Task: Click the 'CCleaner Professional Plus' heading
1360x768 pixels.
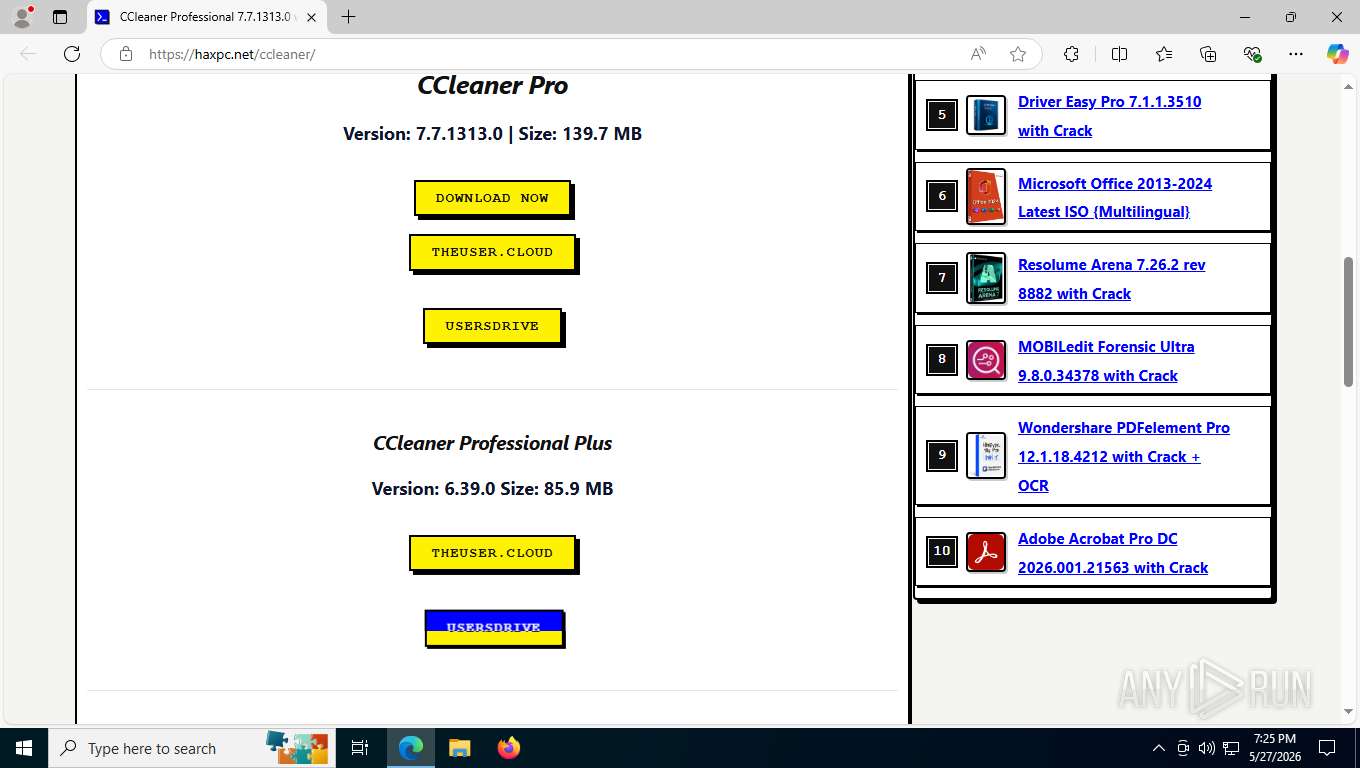Action: (x=492, y=443)
